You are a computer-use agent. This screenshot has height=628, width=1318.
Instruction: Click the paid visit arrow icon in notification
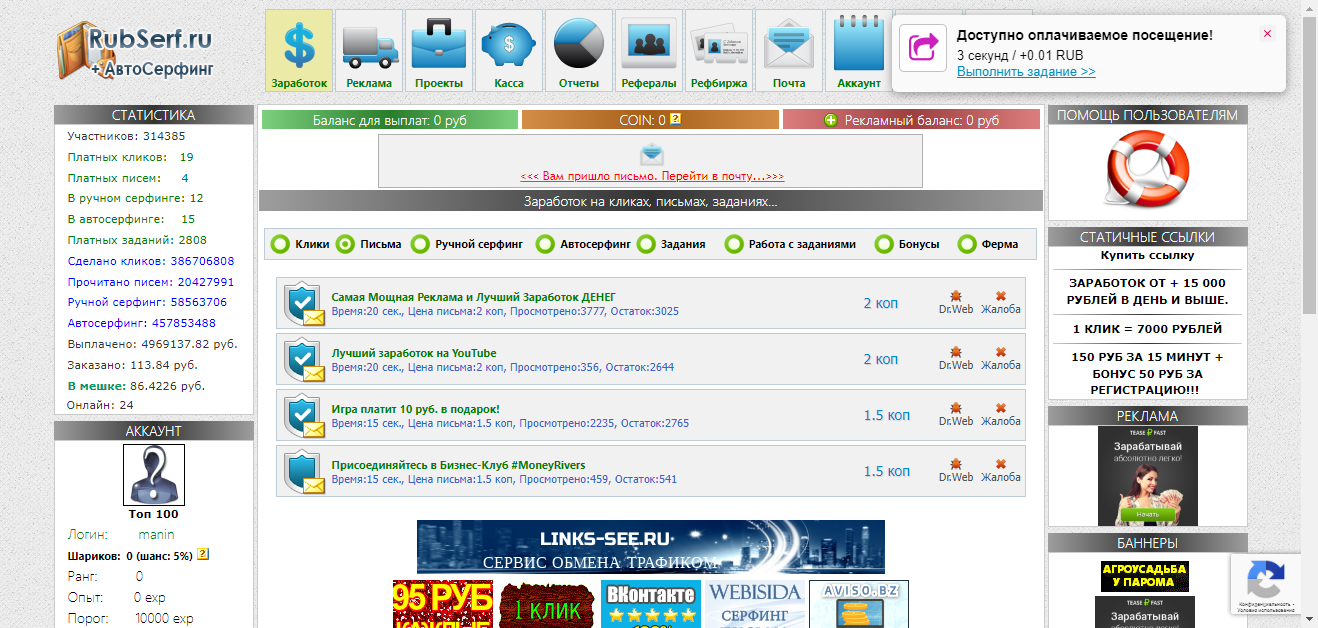[x=922, y=48]
